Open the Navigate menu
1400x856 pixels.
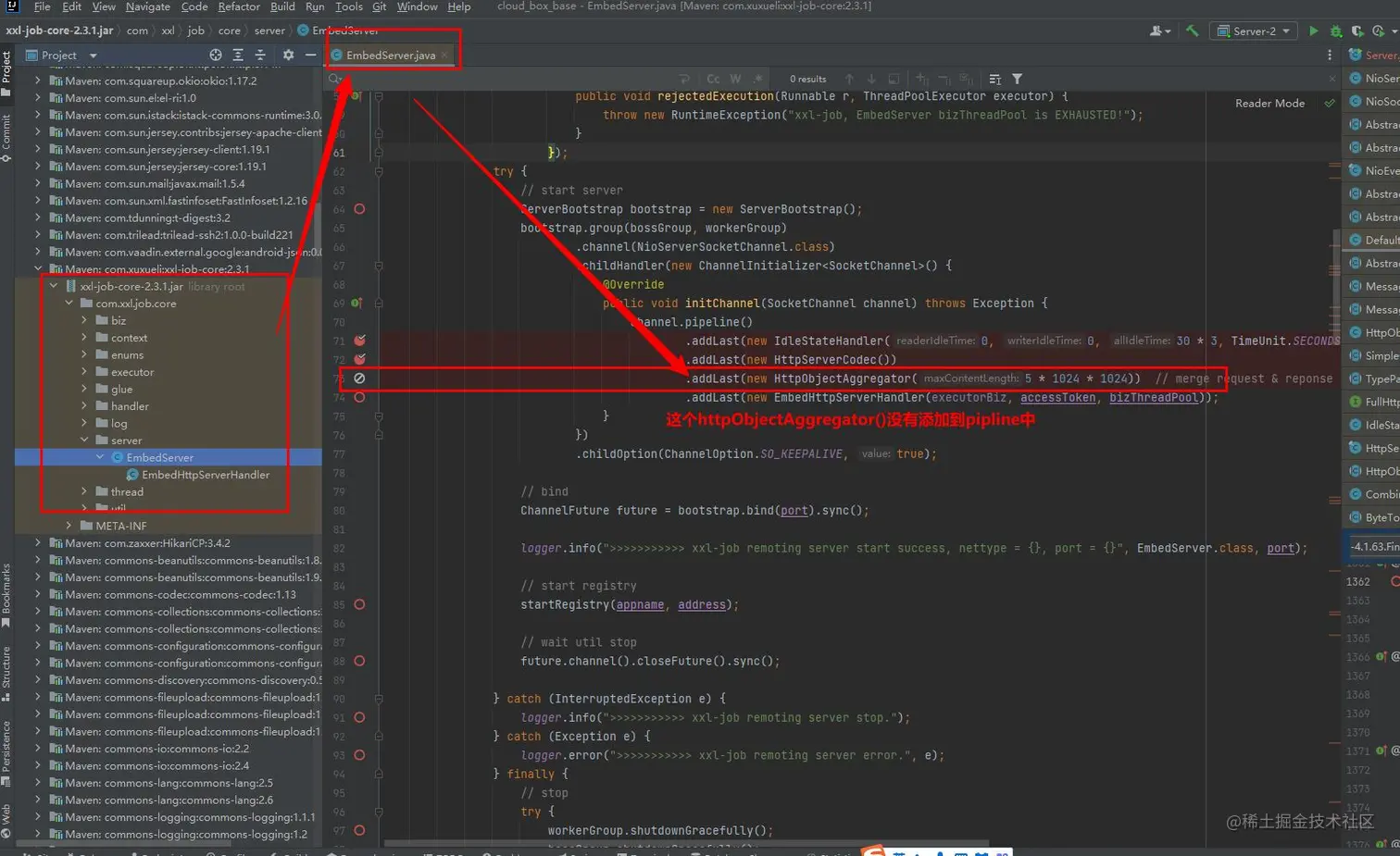(148, 6)
